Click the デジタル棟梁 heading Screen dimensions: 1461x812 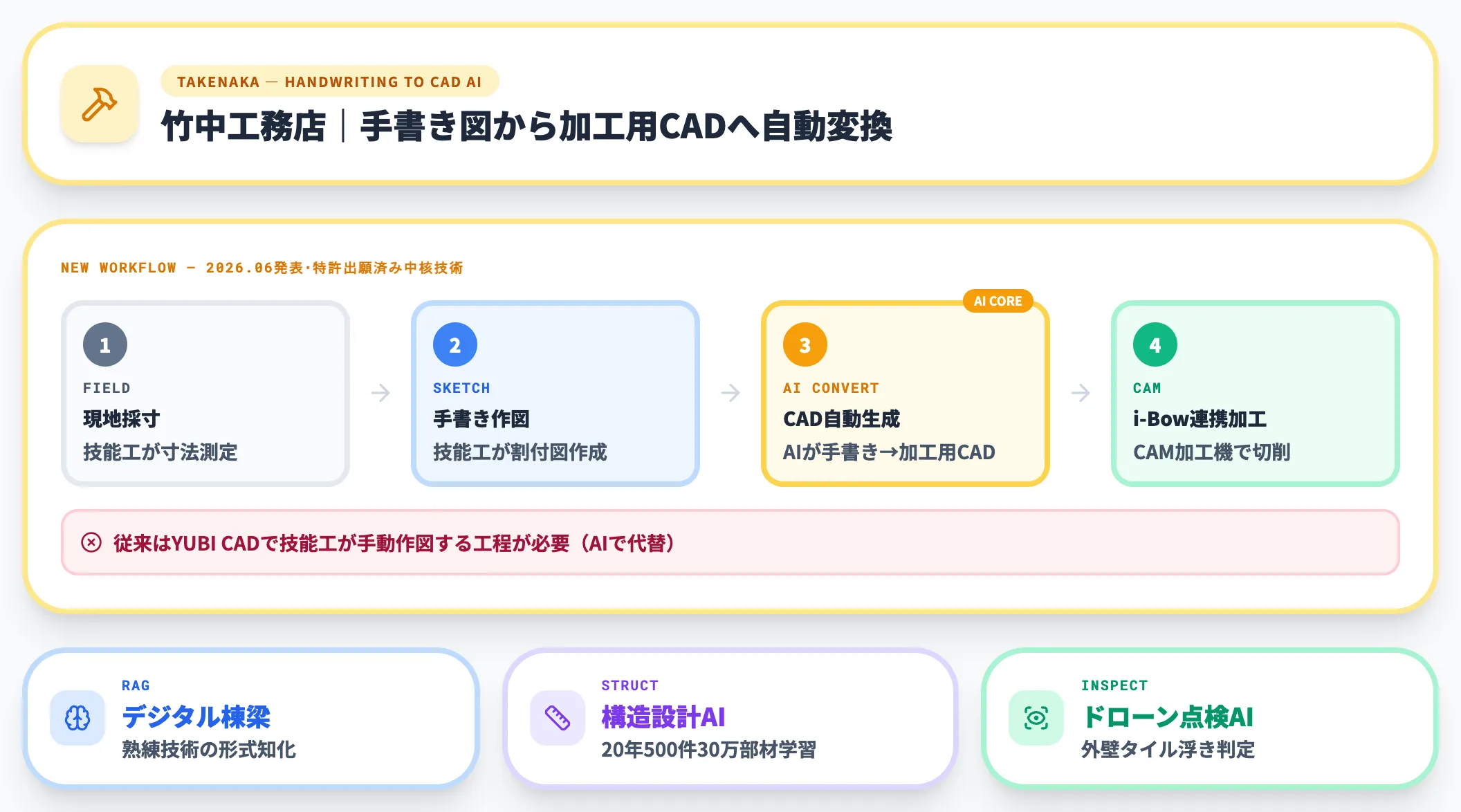(196, 717)
